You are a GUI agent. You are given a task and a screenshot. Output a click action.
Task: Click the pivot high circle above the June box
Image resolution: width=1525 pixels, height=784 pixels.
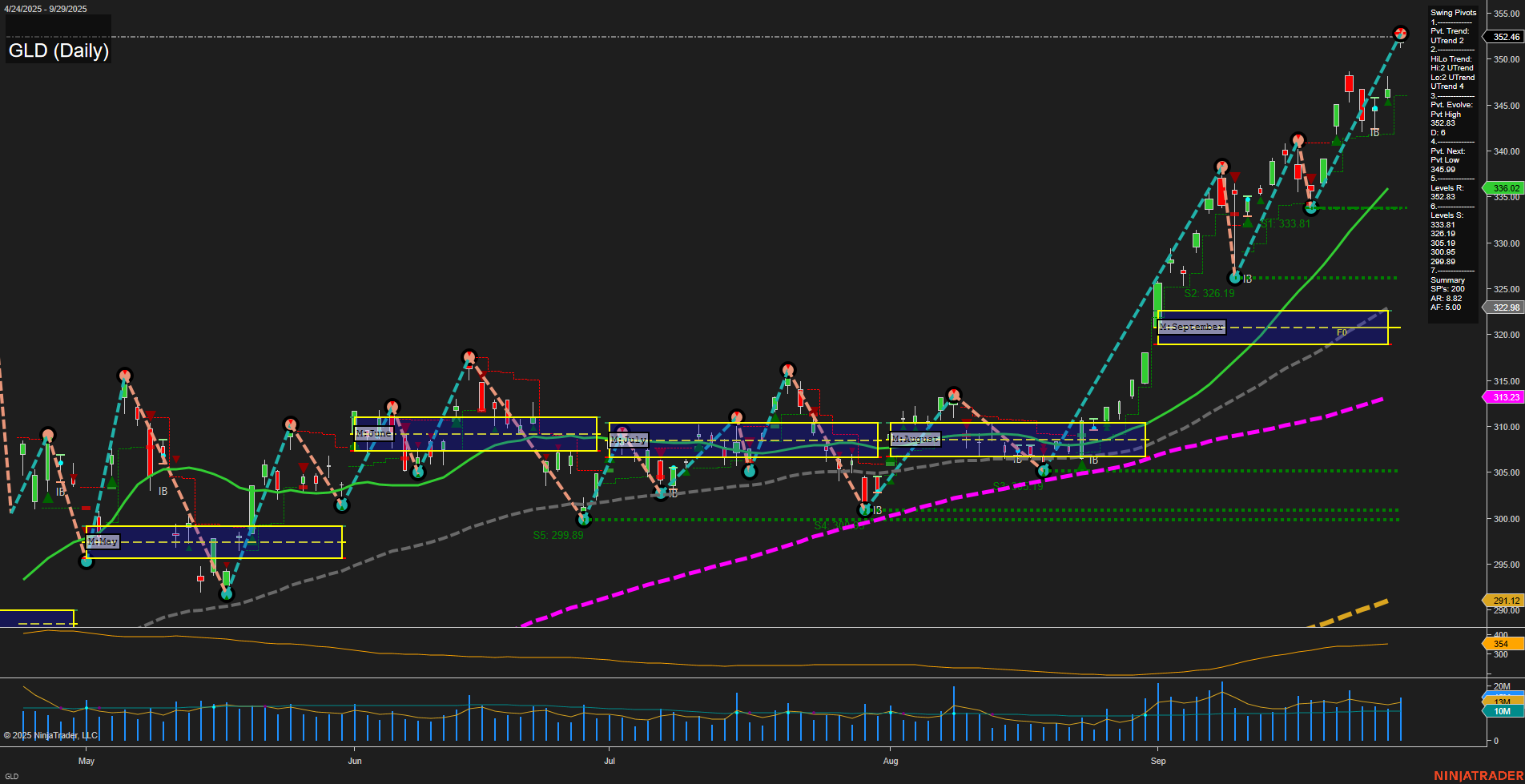click(x=391, y=407)
